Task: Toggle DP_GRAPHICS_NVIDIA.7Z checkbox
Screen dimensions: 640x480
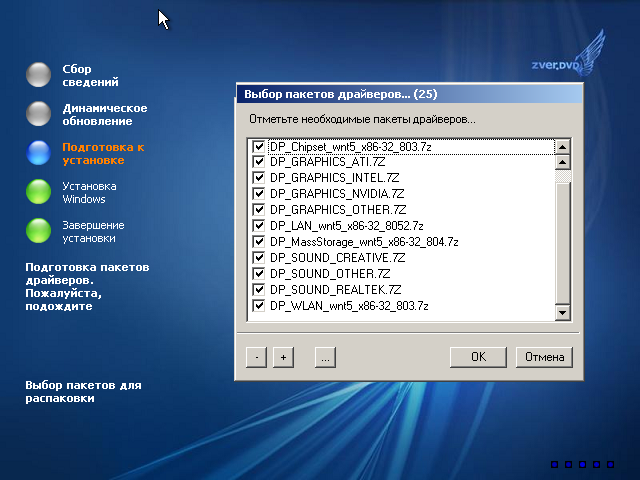Action: [258, 194]
